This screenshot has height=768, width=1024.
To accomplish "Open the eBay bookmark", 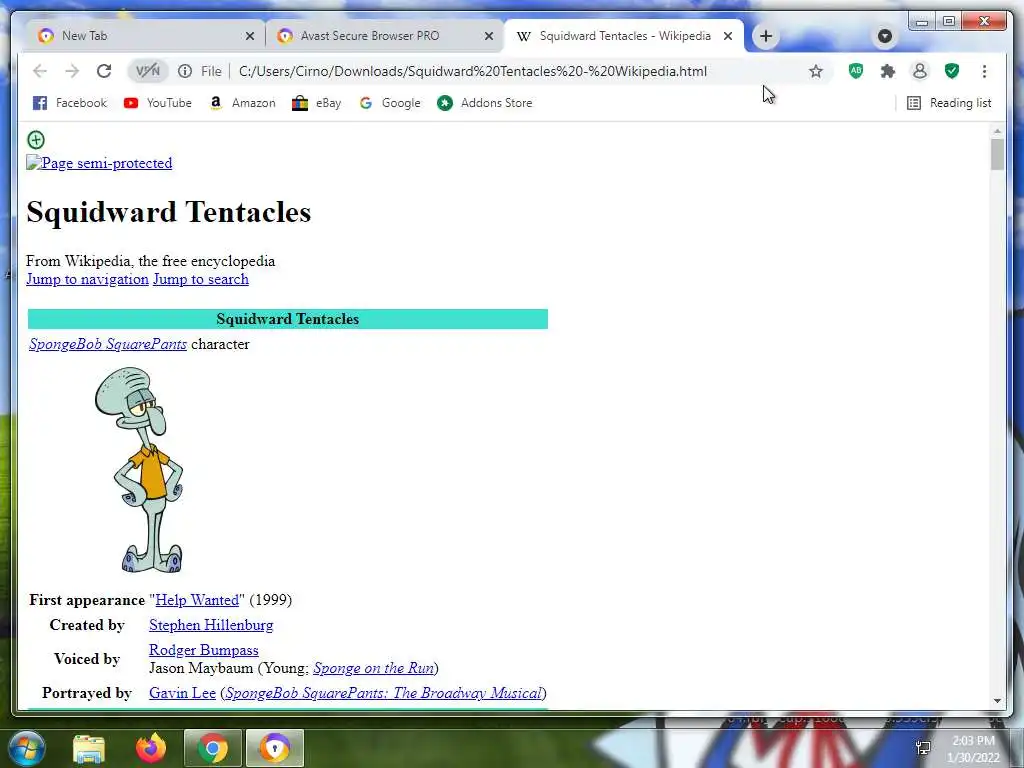I will coord(317,103).
